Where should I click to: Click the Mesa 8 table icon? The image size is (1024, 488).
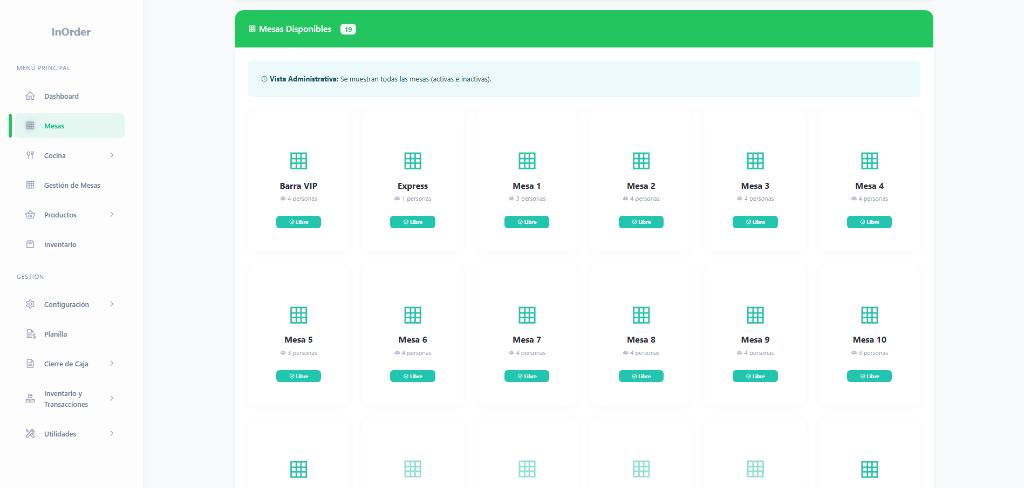pyautogui.click(x=641, y=315)
